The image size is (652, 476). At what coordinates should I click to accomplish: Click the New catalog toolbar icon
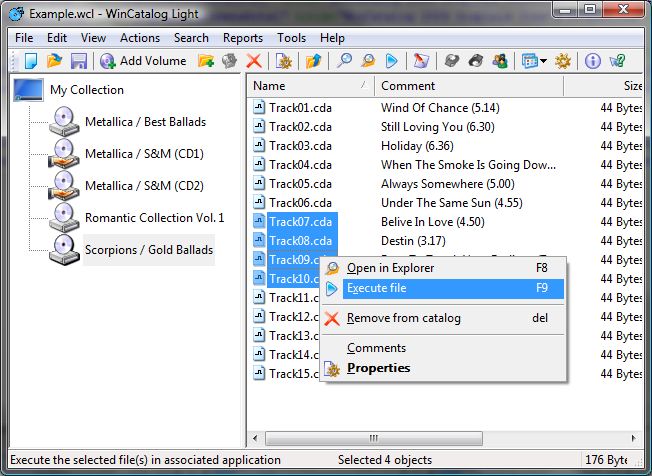[x=31, y=61]
